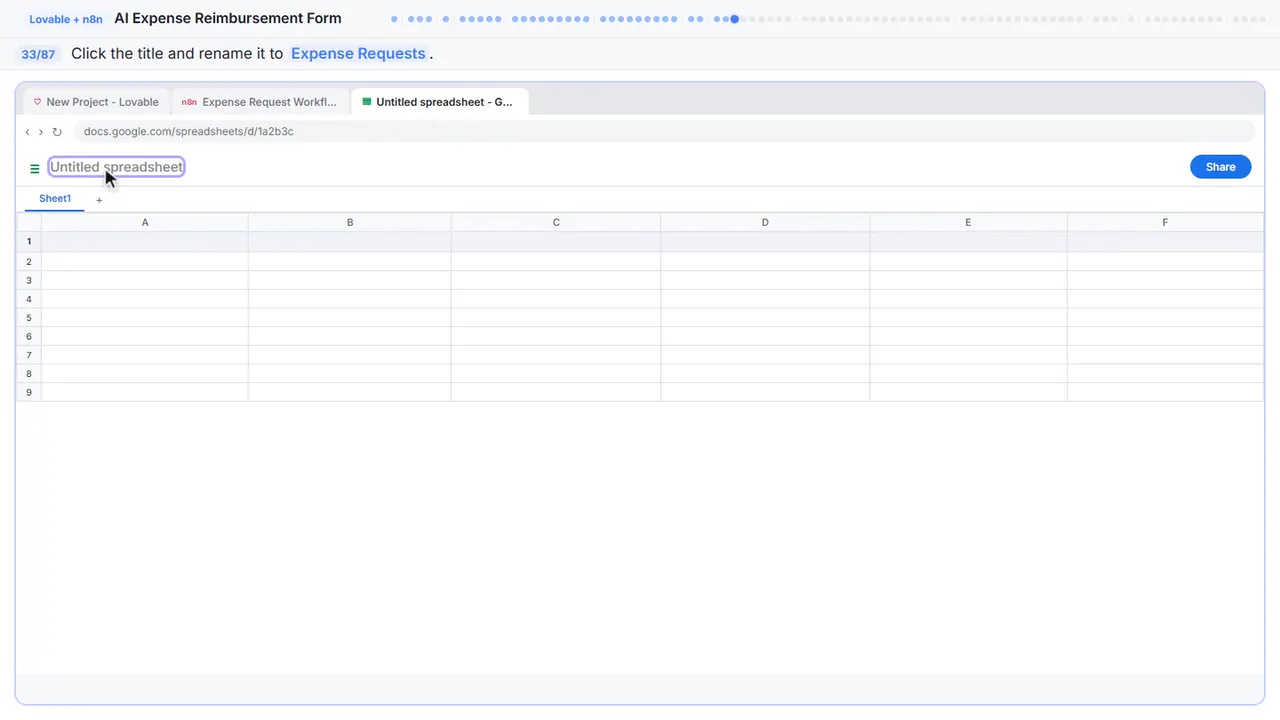
Task: Click the 33/87 step counter badge
Action: (38, 54)
